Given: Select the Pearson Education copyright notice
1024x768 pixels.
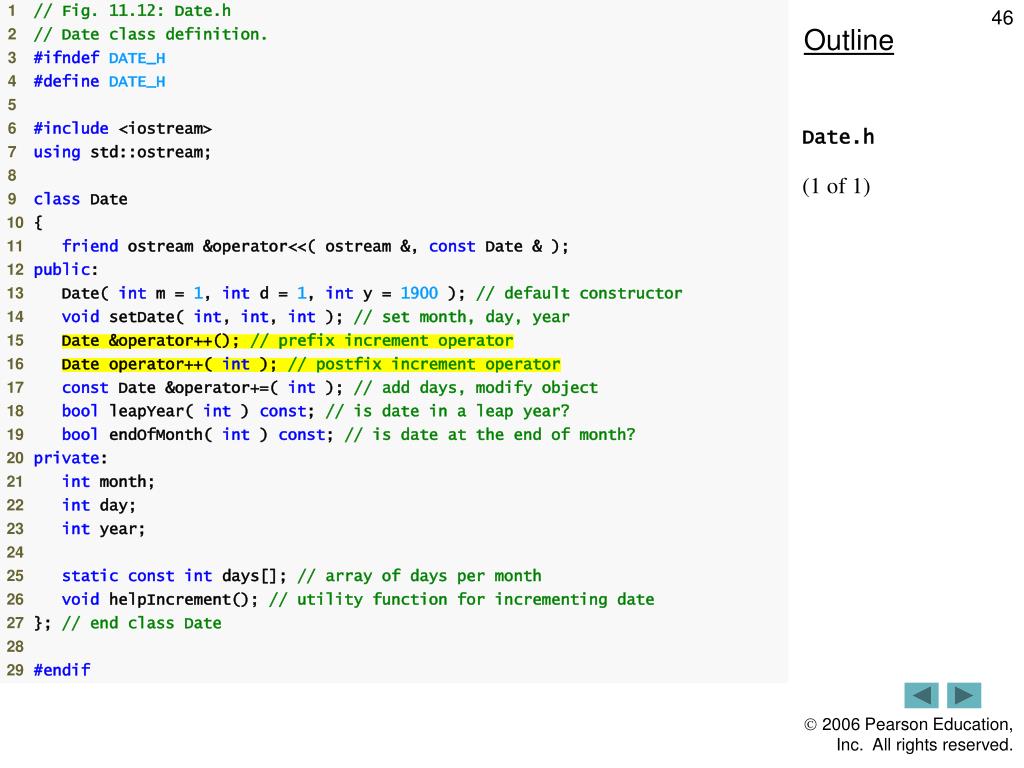Looking at the screenshot, I should [908, 735].
